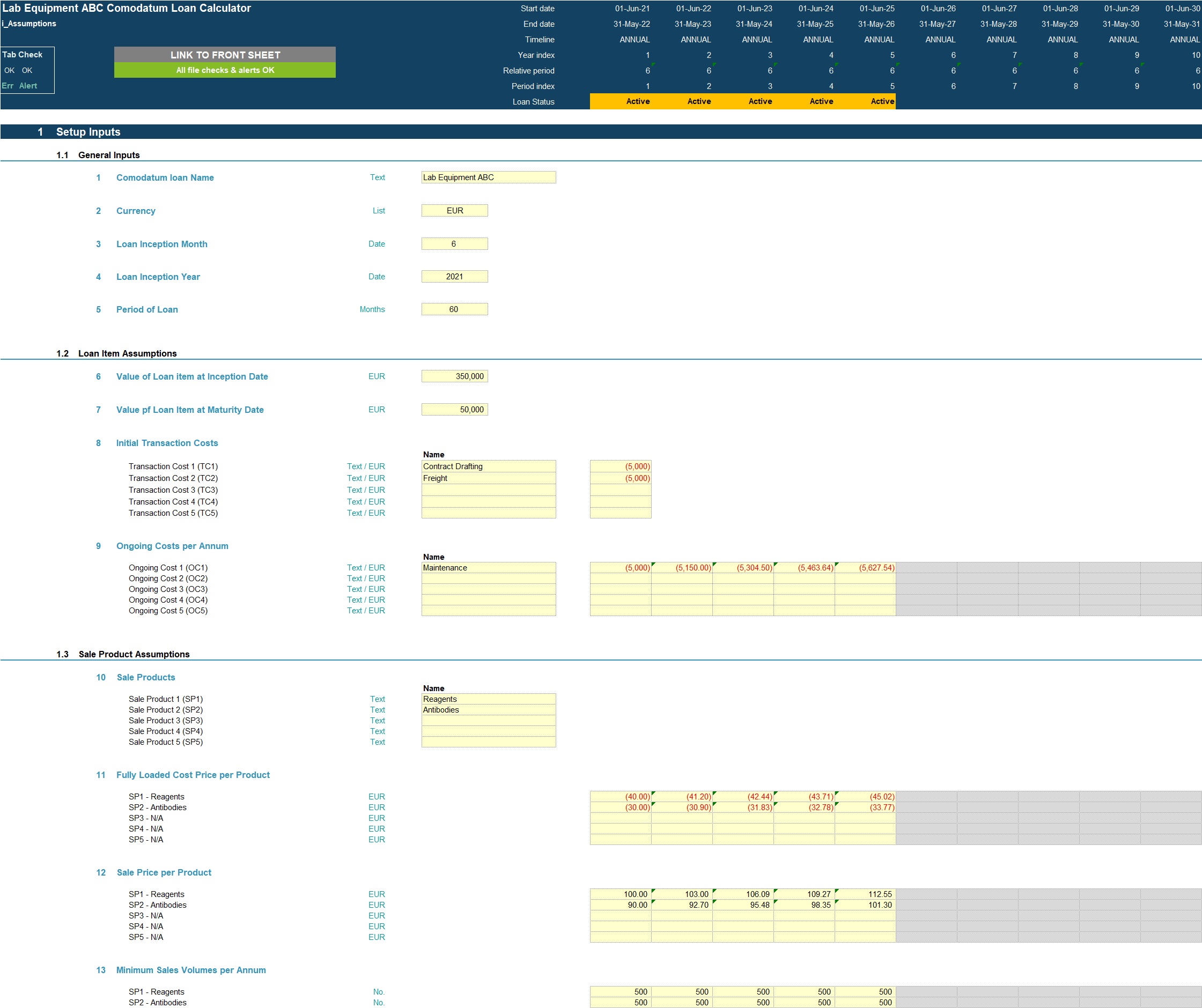Click the Relative period row label

[528, 71]
